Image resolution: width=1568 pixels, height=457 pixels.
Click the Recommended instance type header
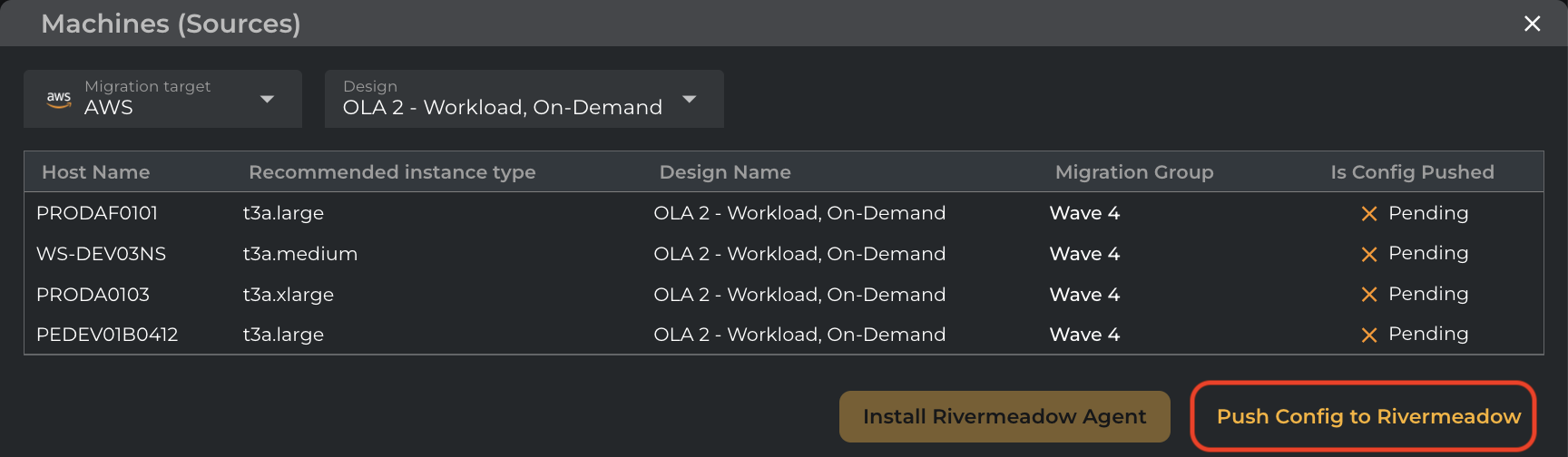(x=392, y=172)
